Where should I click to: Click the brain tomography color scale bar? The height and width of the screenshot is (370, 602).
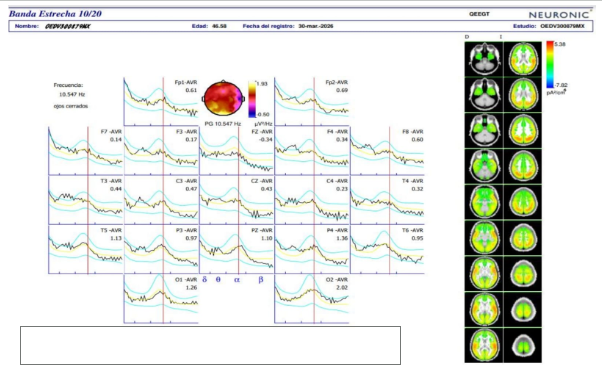550,64
